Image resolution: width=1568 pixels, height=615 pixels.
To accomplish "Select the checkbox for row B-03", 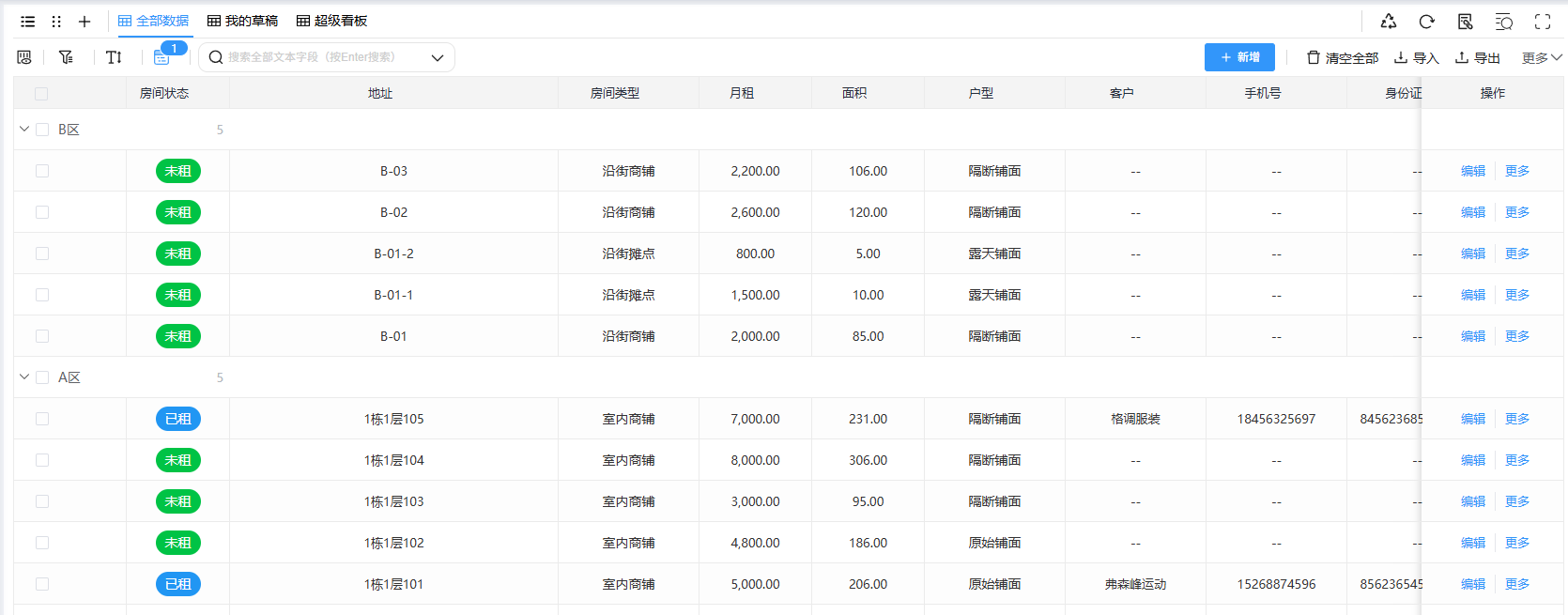I will tap(42, 171).
